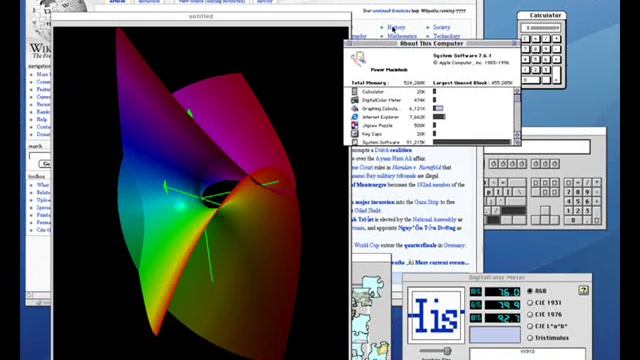Open the quarterfinals link

tap(420, 245)
